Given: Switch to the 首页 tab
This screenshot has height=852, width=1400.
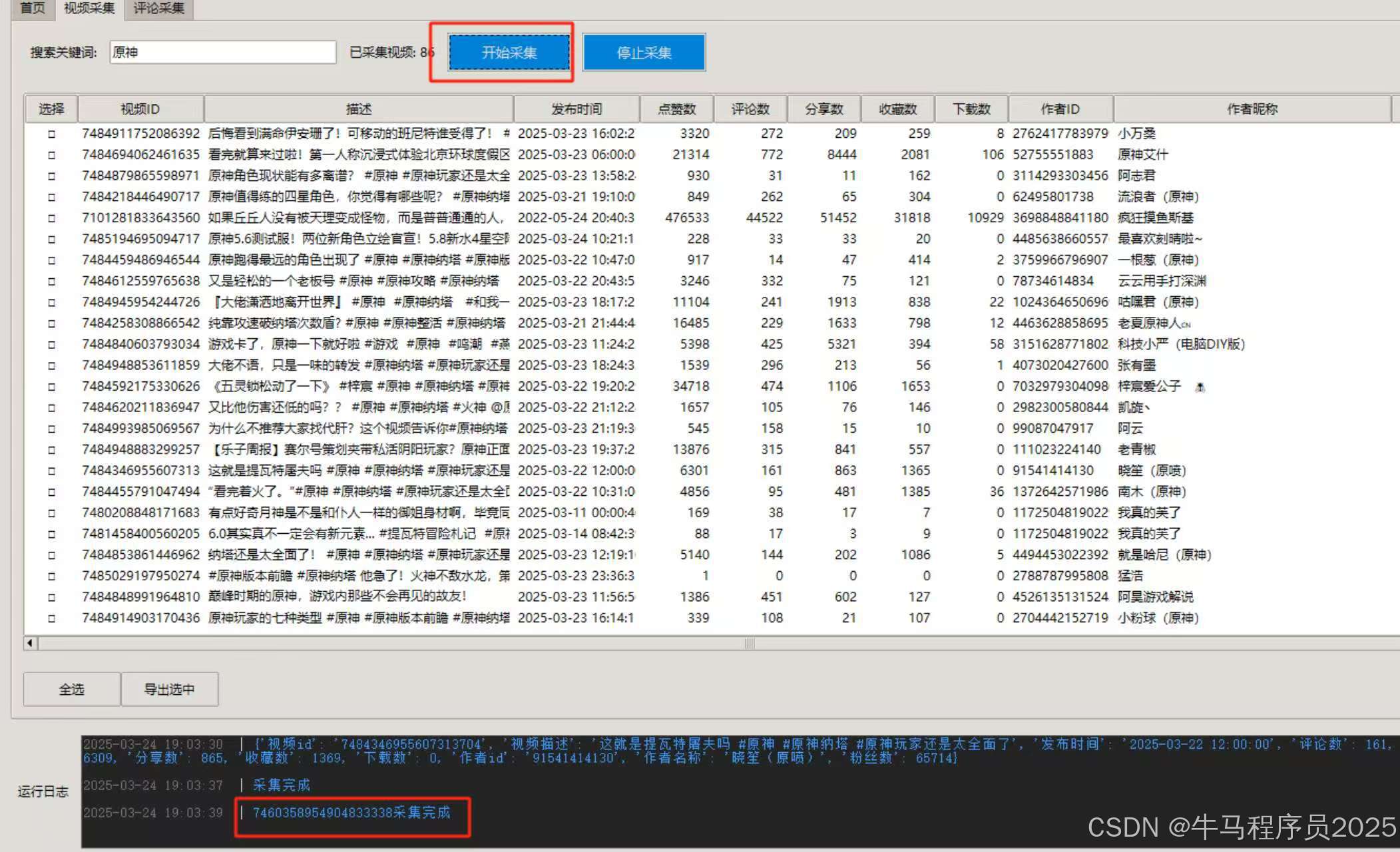Looking at the screenshot, I should (32, 8).
